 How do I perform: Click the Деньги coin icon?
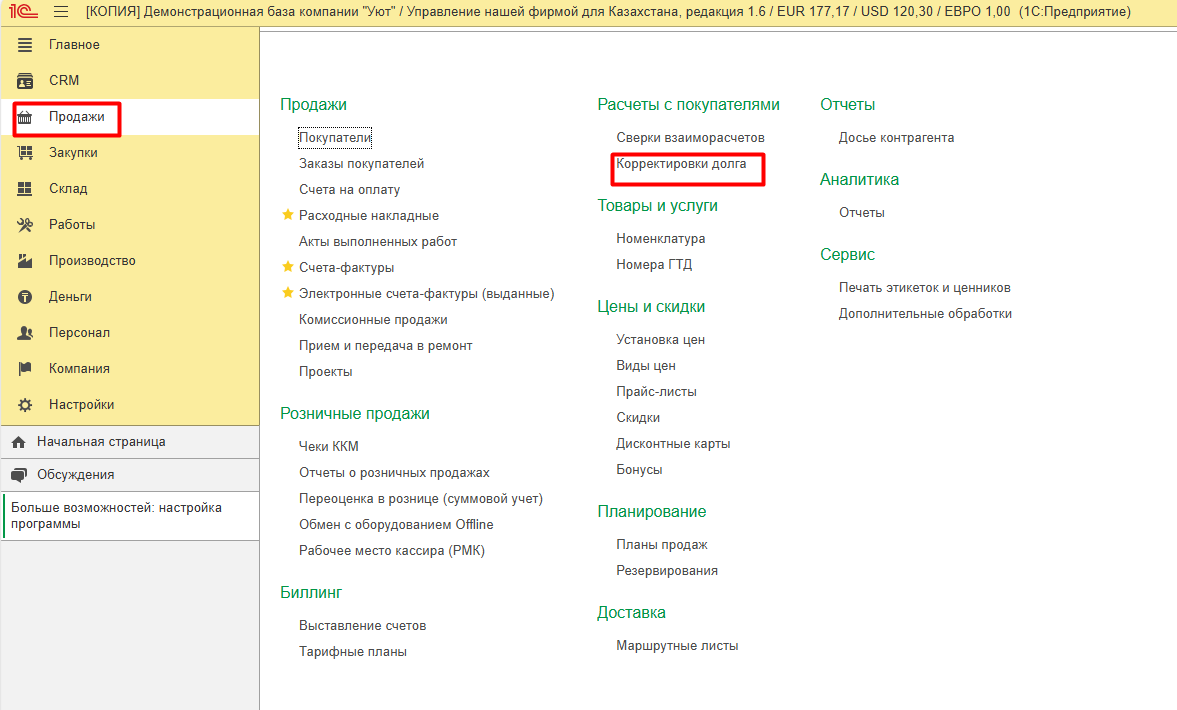(26, 297)
